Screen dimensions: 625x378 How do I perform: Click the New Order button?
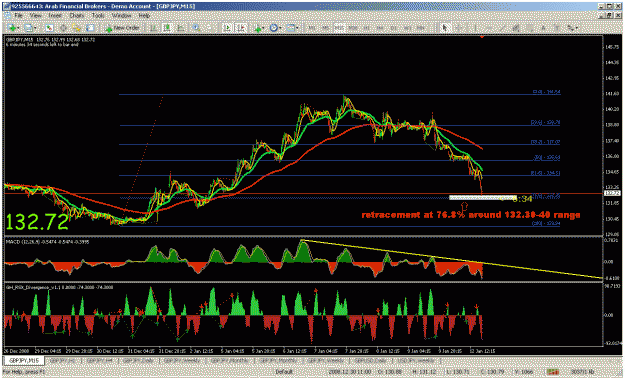122,28
